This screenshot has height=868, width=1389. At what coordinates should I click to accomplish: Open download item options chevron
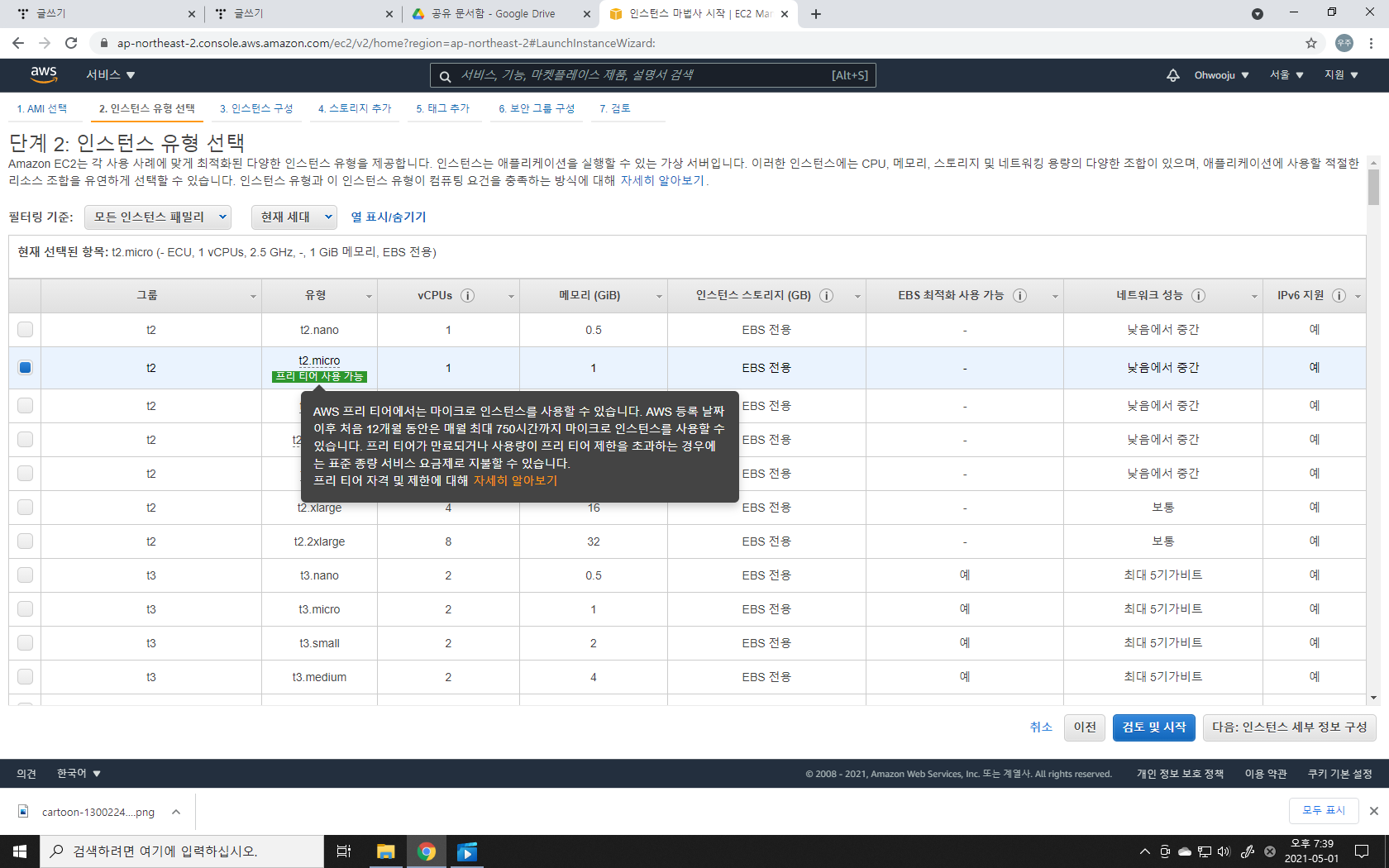(176, 812)
